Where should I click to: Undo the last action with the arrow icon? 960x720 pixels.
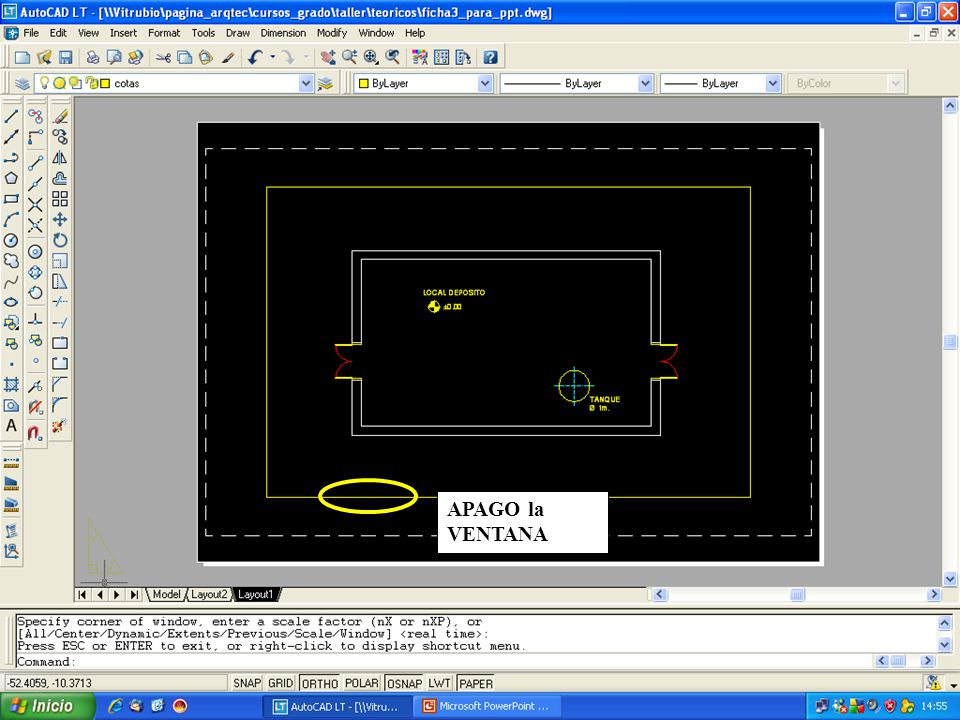tap(255, 58)
